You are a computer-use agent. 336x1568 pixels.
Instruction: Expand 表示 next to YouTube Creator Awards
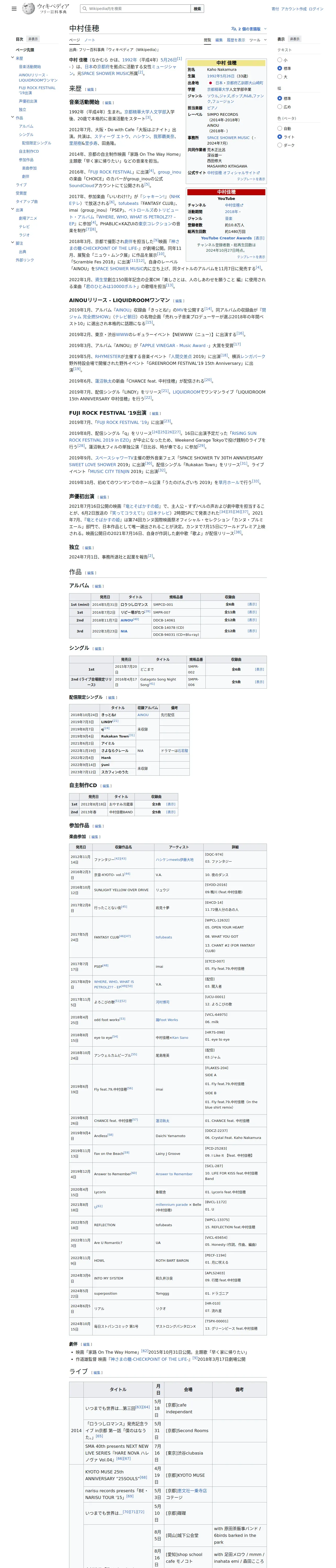[259, 238]
